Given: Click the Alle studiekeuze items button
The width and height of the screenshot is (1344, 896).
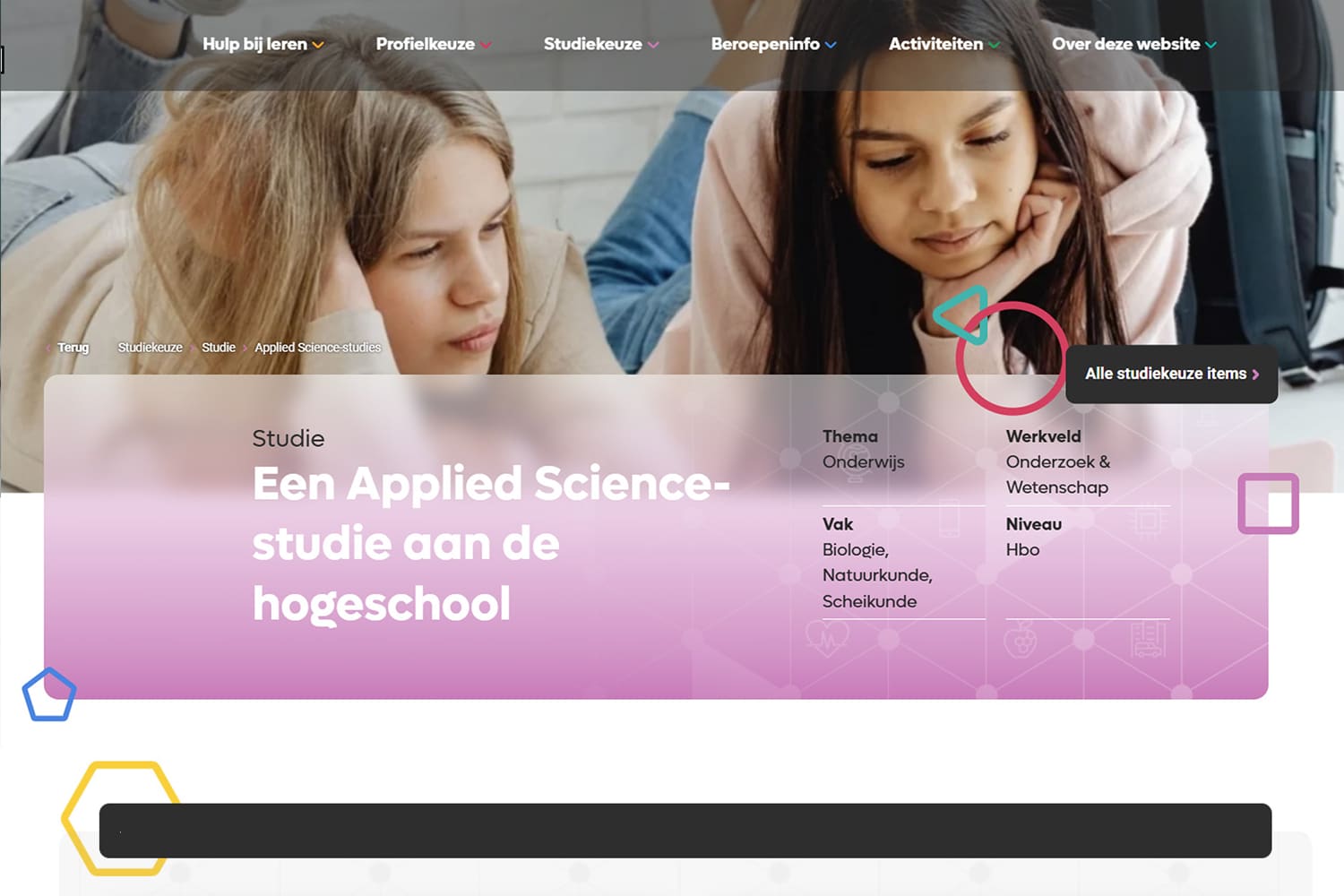Looking at the screenshot, I should tap(1171, 374).
